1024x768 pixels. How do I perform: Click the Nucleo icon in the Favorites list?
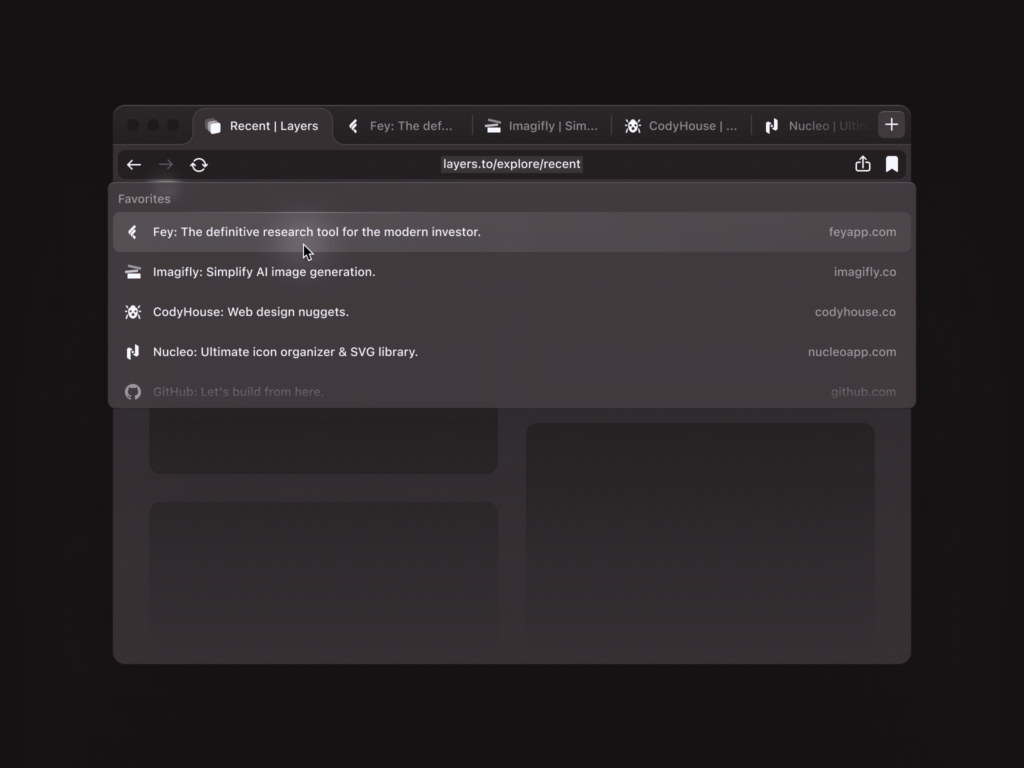[x=133, y=352]
